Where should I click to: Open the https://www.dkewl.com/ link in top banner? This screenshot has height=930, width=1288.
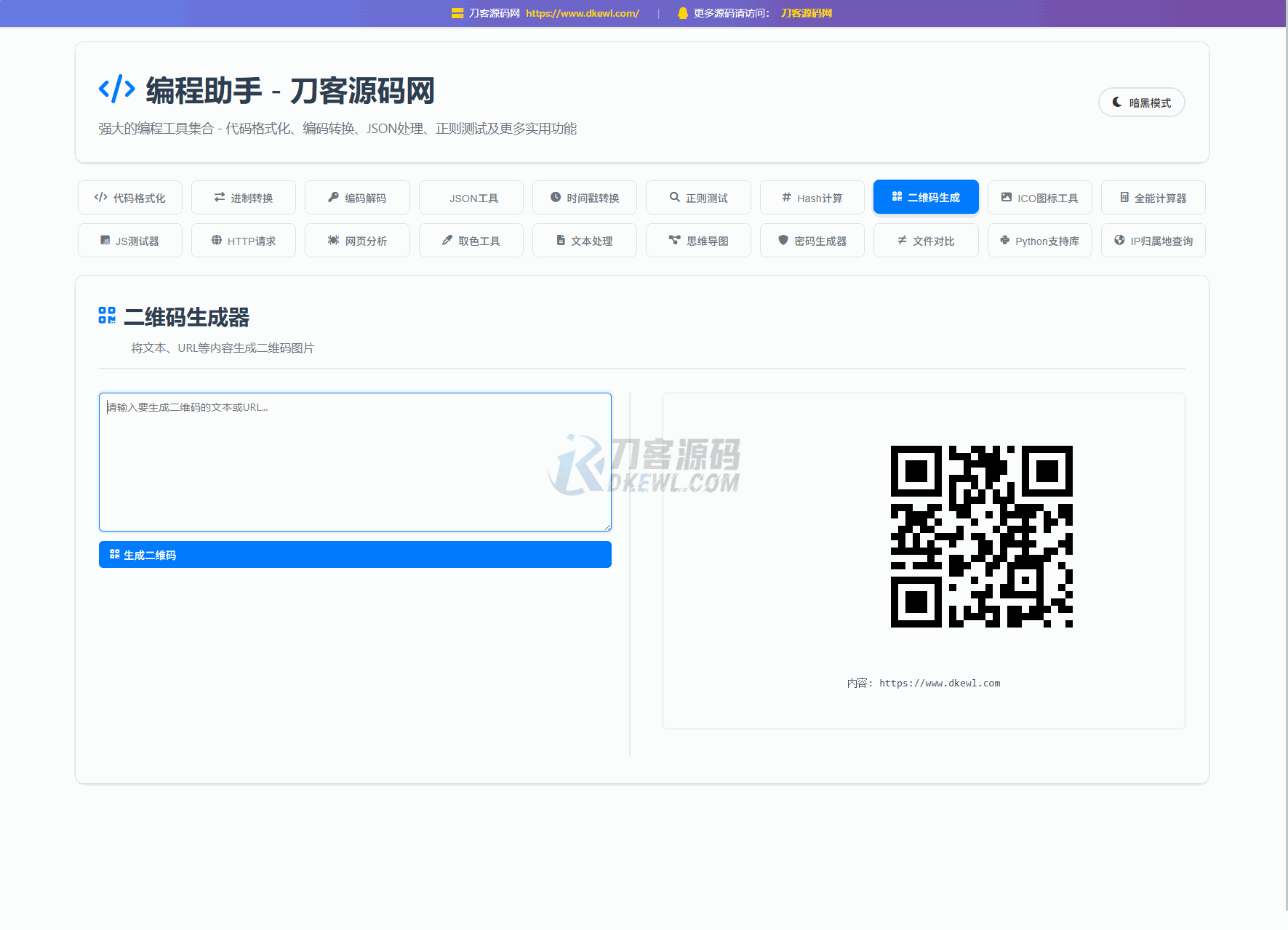[582, 13]
